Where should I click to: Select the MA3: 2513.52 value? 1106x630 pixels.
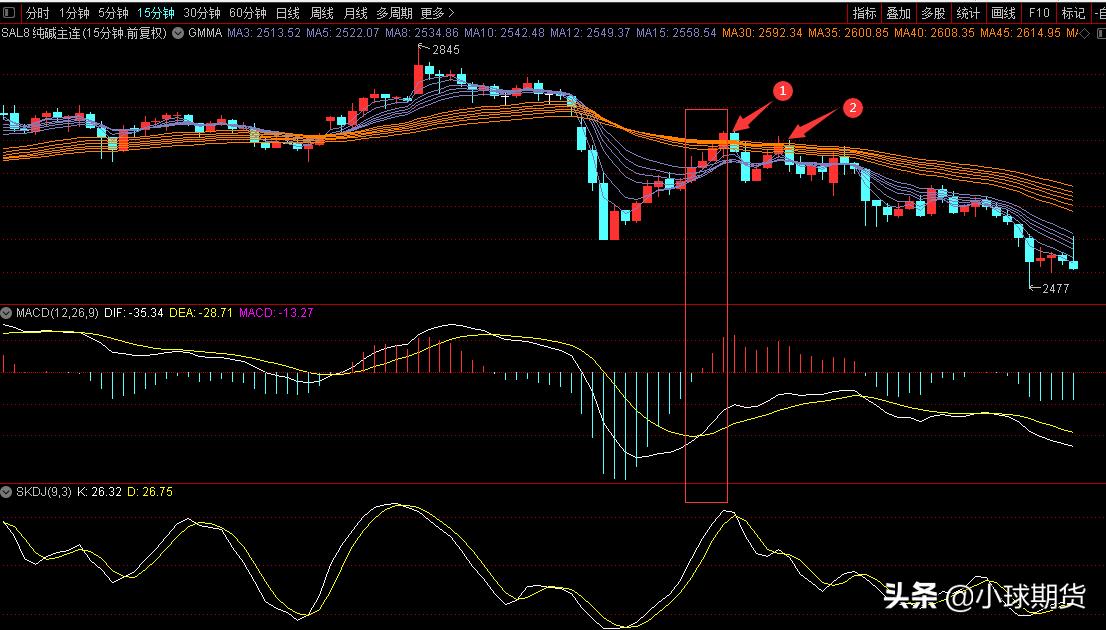264,32
